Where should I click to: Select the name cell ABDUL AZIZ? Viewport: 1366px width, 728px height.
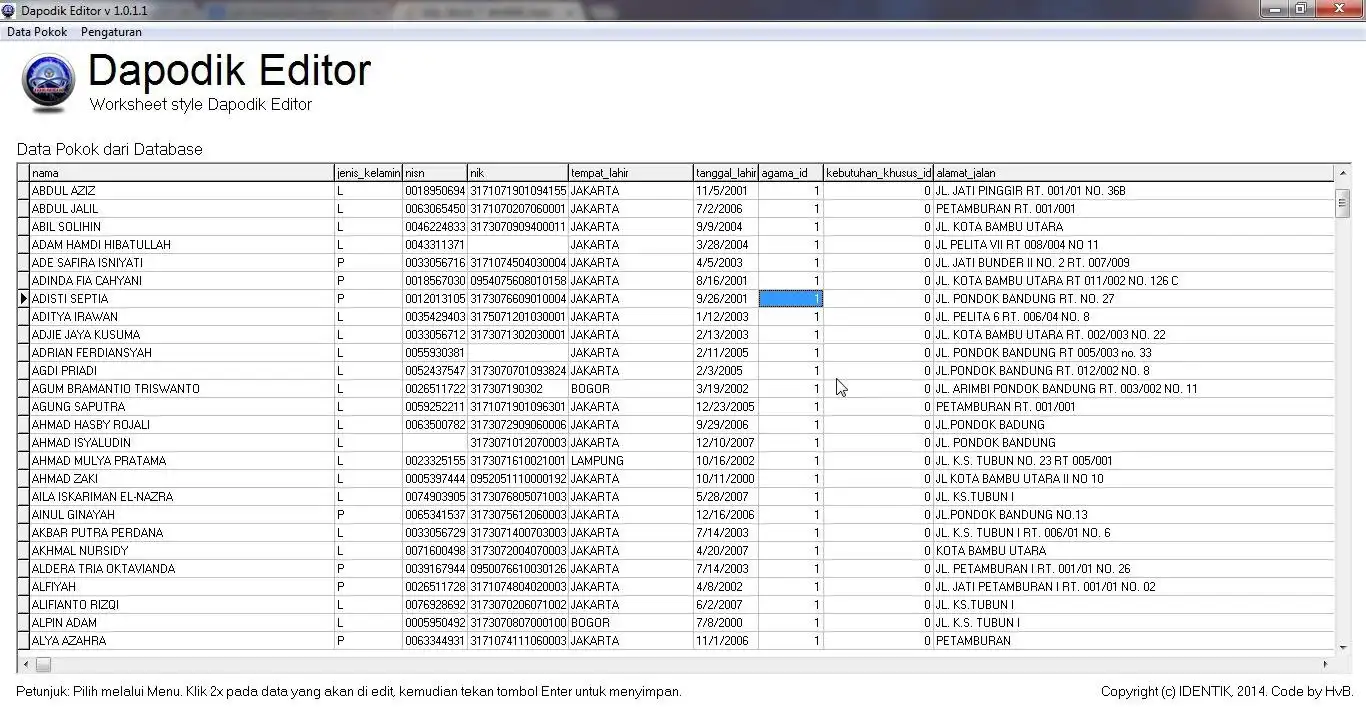182,191
